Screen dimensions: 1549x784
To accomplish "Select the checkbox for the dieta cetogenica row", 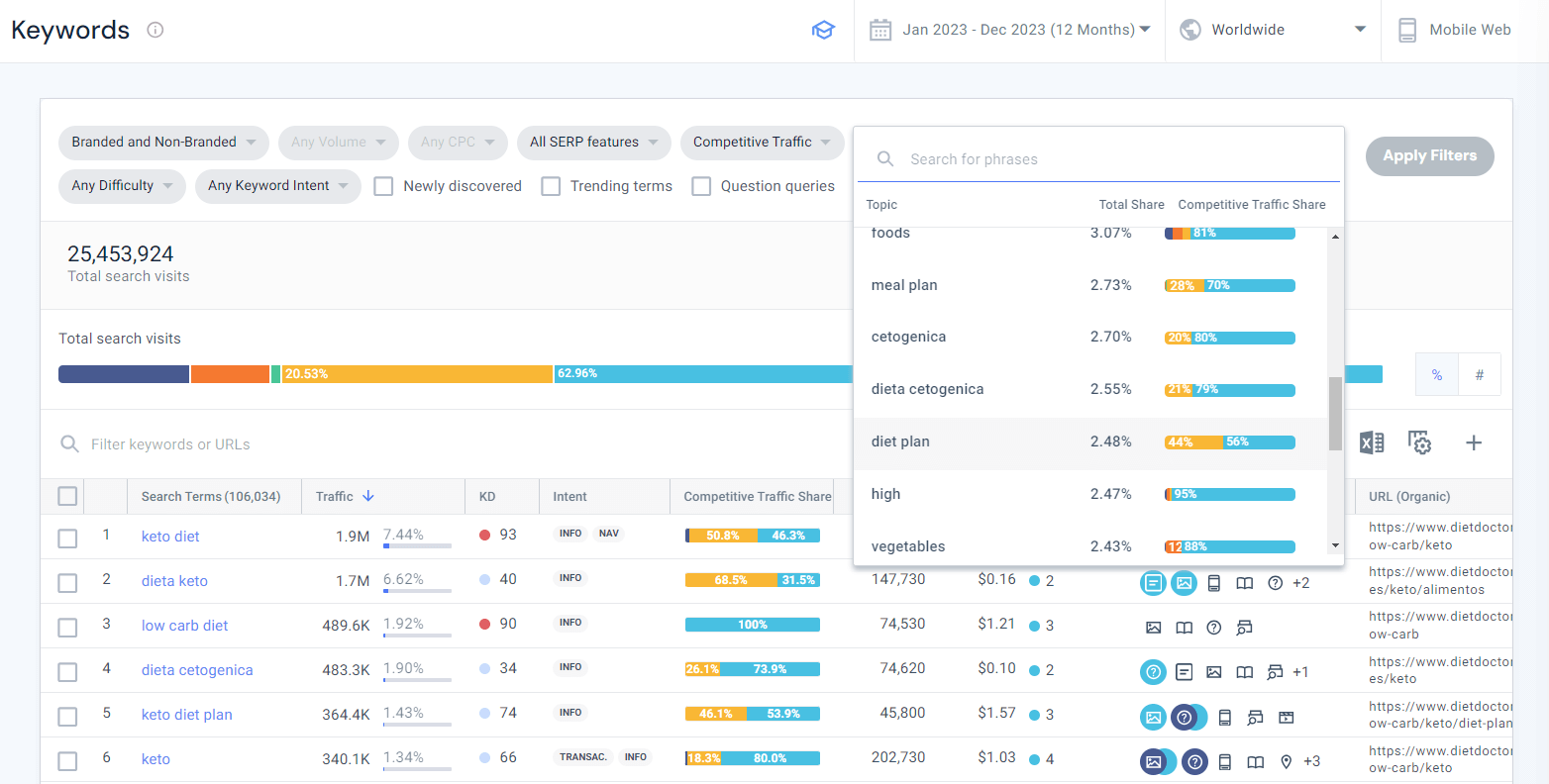I will tap(67, 672).
